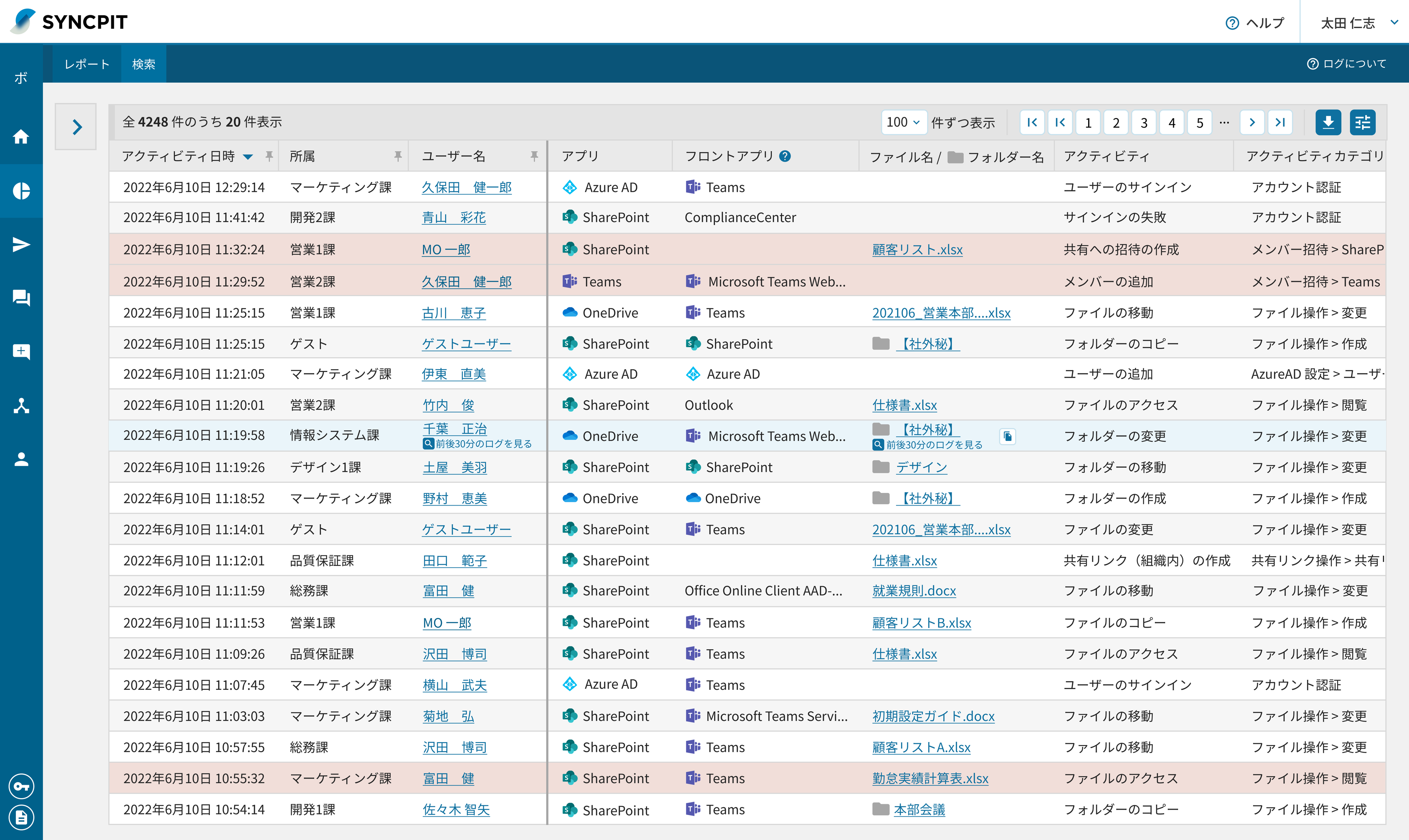Toggle pin on ユーザー名 column
The height and width of the screenshot is (840, 1409).
(534, 156)
